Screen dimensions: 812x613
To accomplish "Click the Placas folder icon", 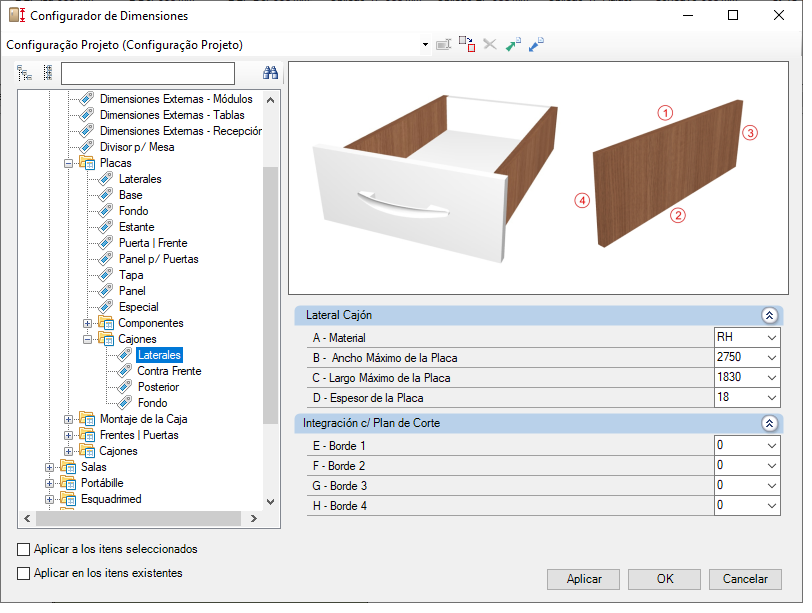I will [87, 163].
